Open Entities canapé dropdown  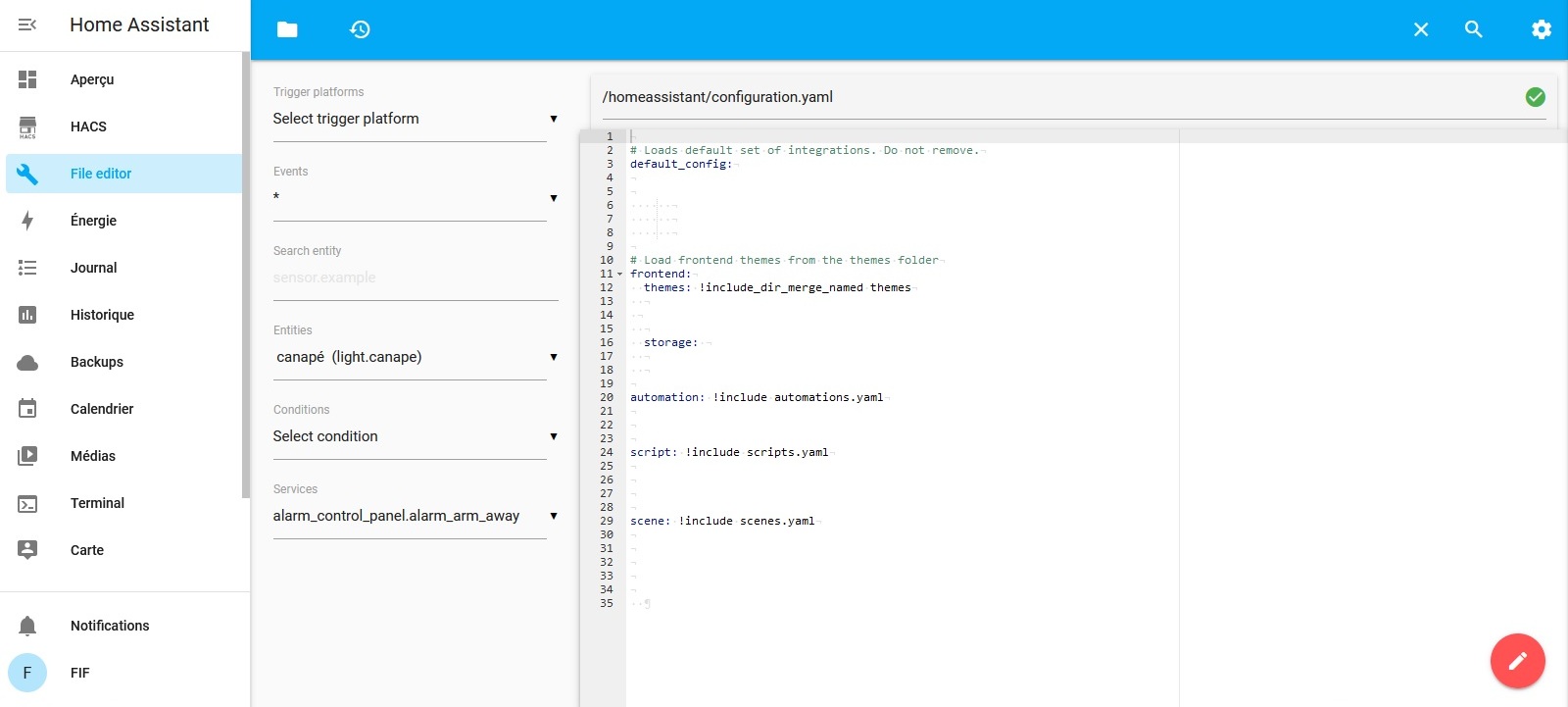click(410, 357)
